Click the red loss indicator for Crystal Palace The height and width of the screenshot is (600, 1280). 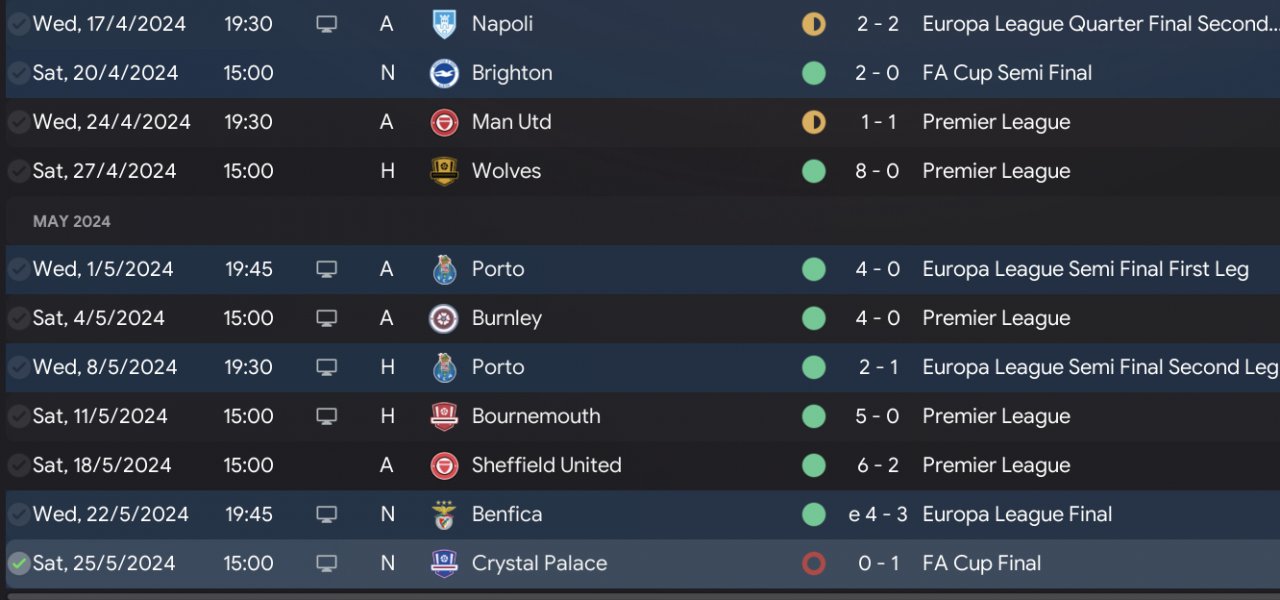[x=814, y=563]
